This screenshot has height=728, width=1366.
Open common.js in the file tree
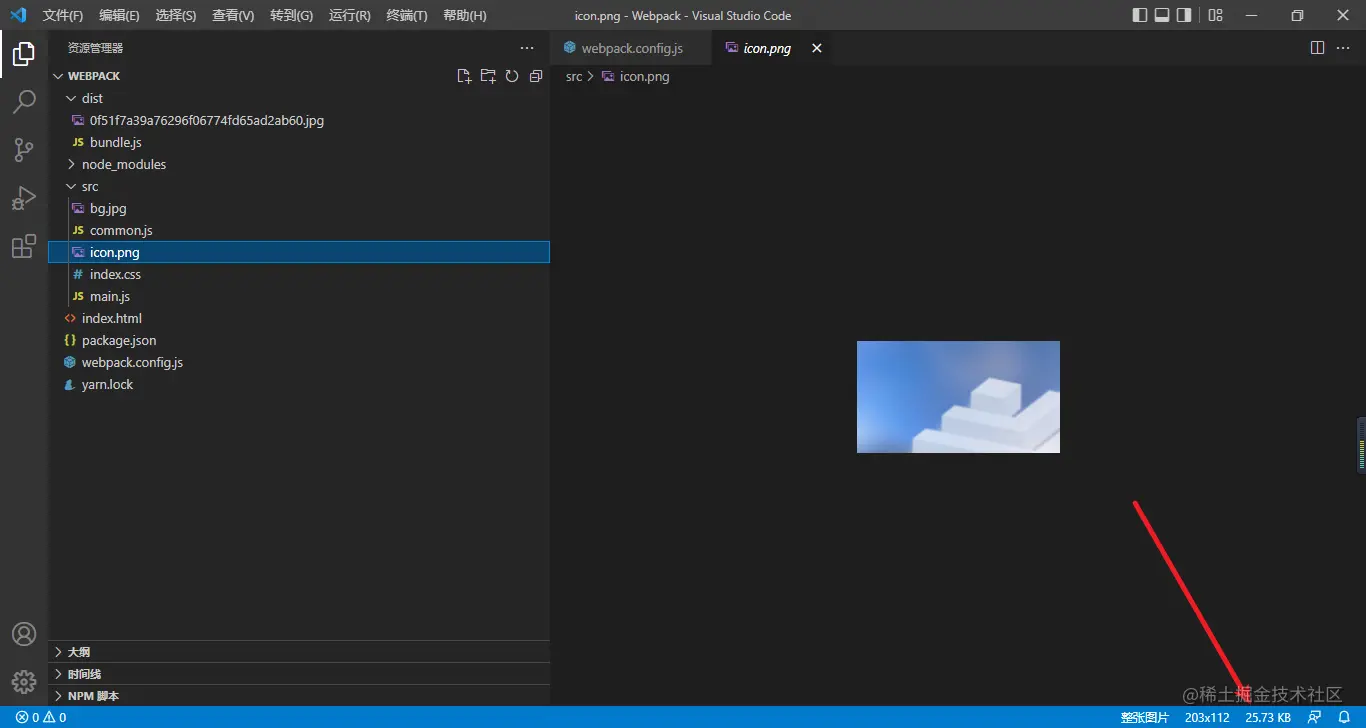pos(299,230)
